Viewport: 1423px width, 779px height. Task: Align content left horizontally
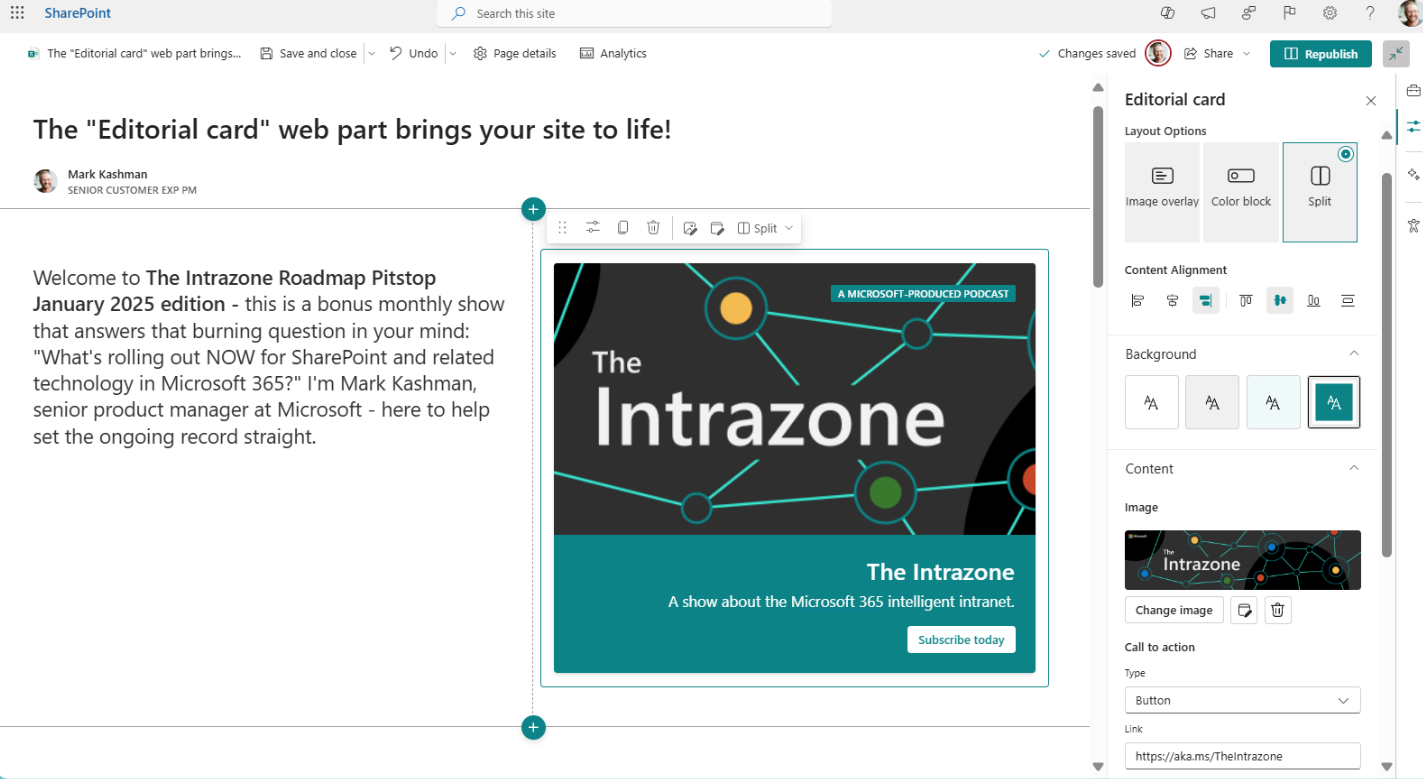click(1137, 300)
